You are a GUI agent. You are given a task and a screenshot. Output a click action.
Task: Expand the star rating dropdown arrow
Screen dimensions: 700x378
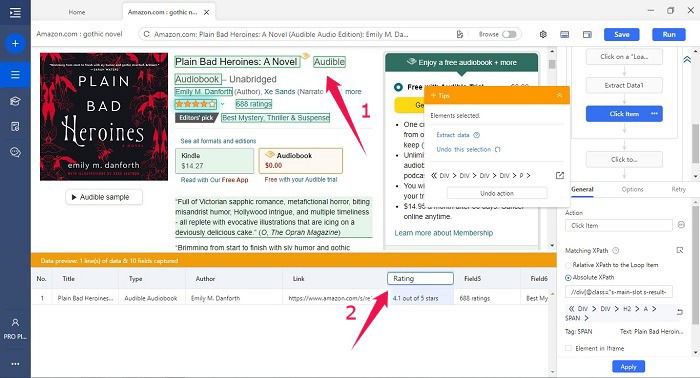pyautogui.click(x=222, y=104)
